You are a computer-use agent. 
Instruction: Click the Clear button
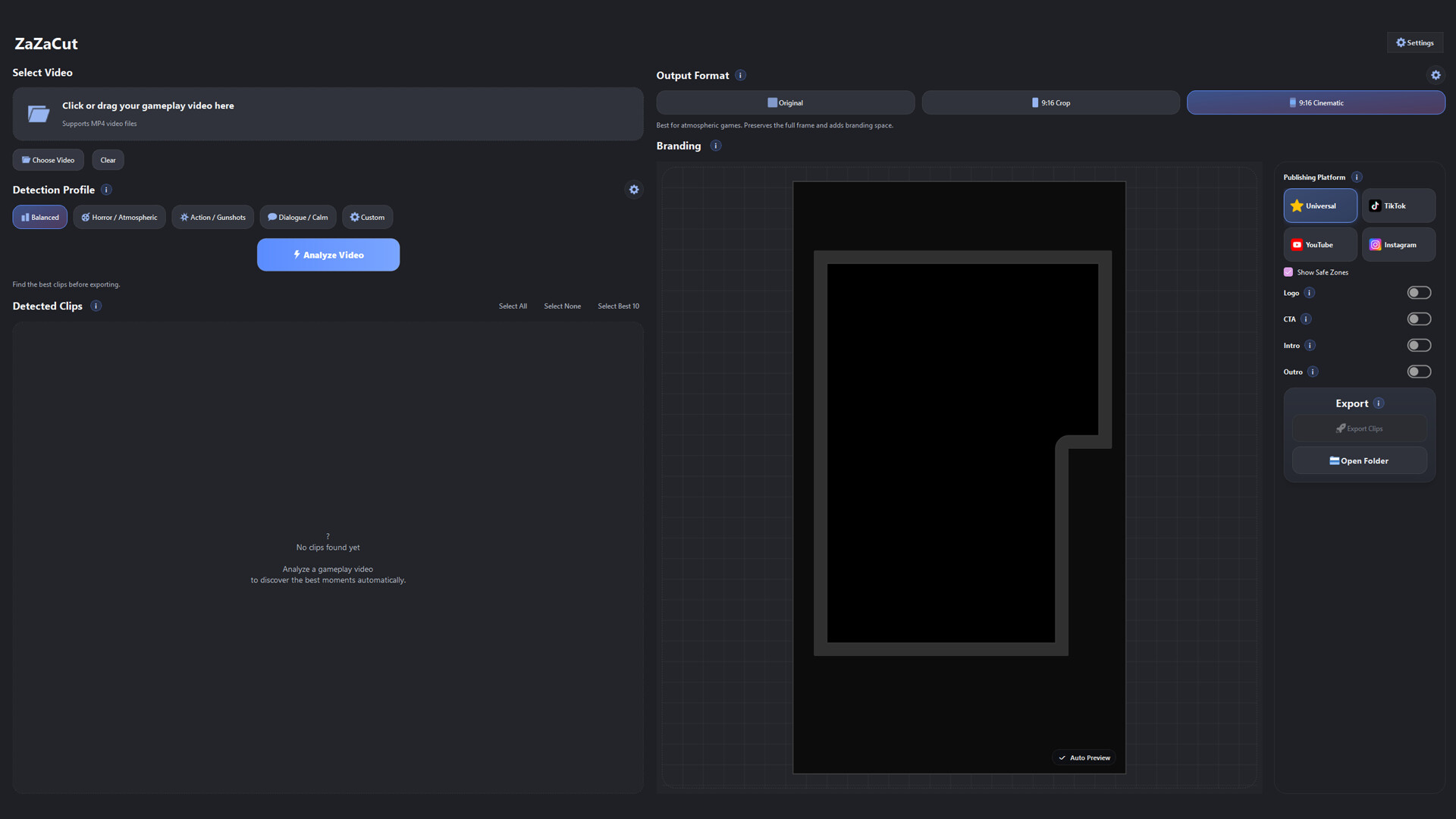click(108, 160)
